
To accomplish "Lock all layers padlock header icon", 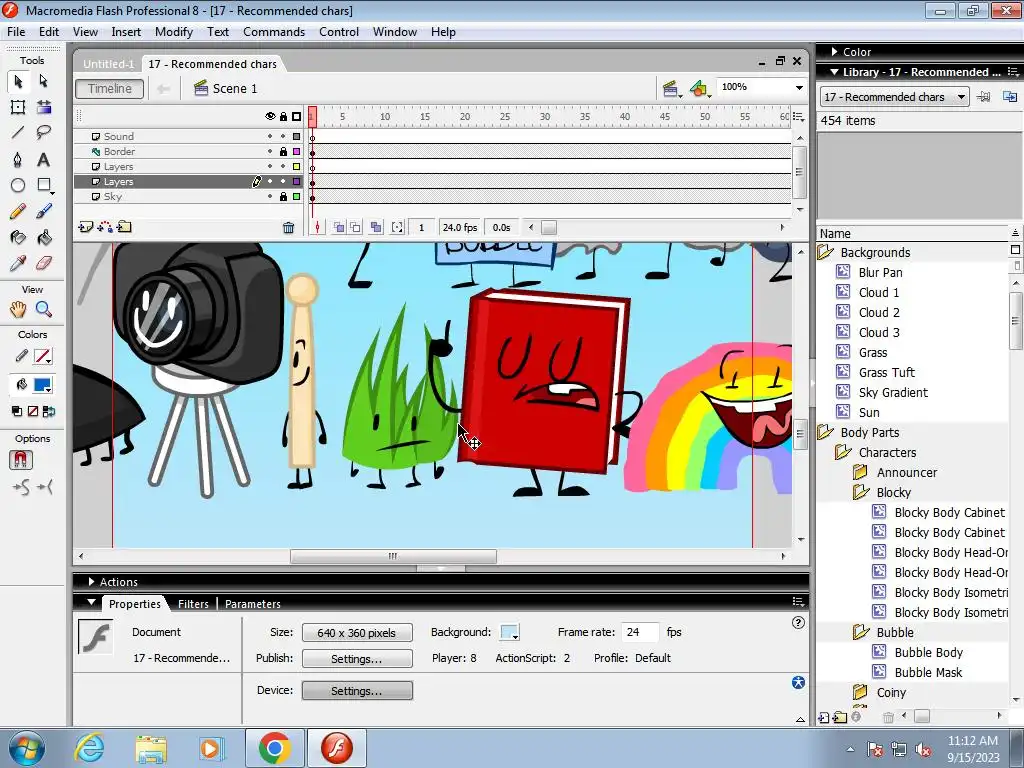I will 283,116.
